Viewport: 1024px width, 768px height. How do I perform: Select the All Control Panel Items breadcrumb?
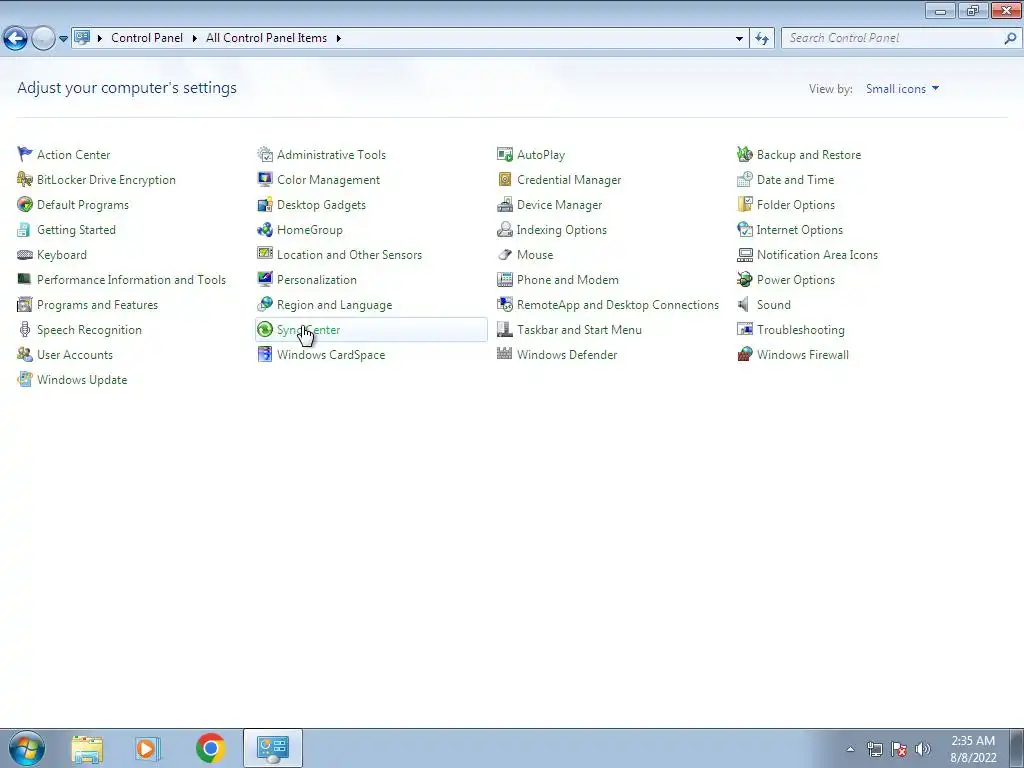click(x=266, y=38)
